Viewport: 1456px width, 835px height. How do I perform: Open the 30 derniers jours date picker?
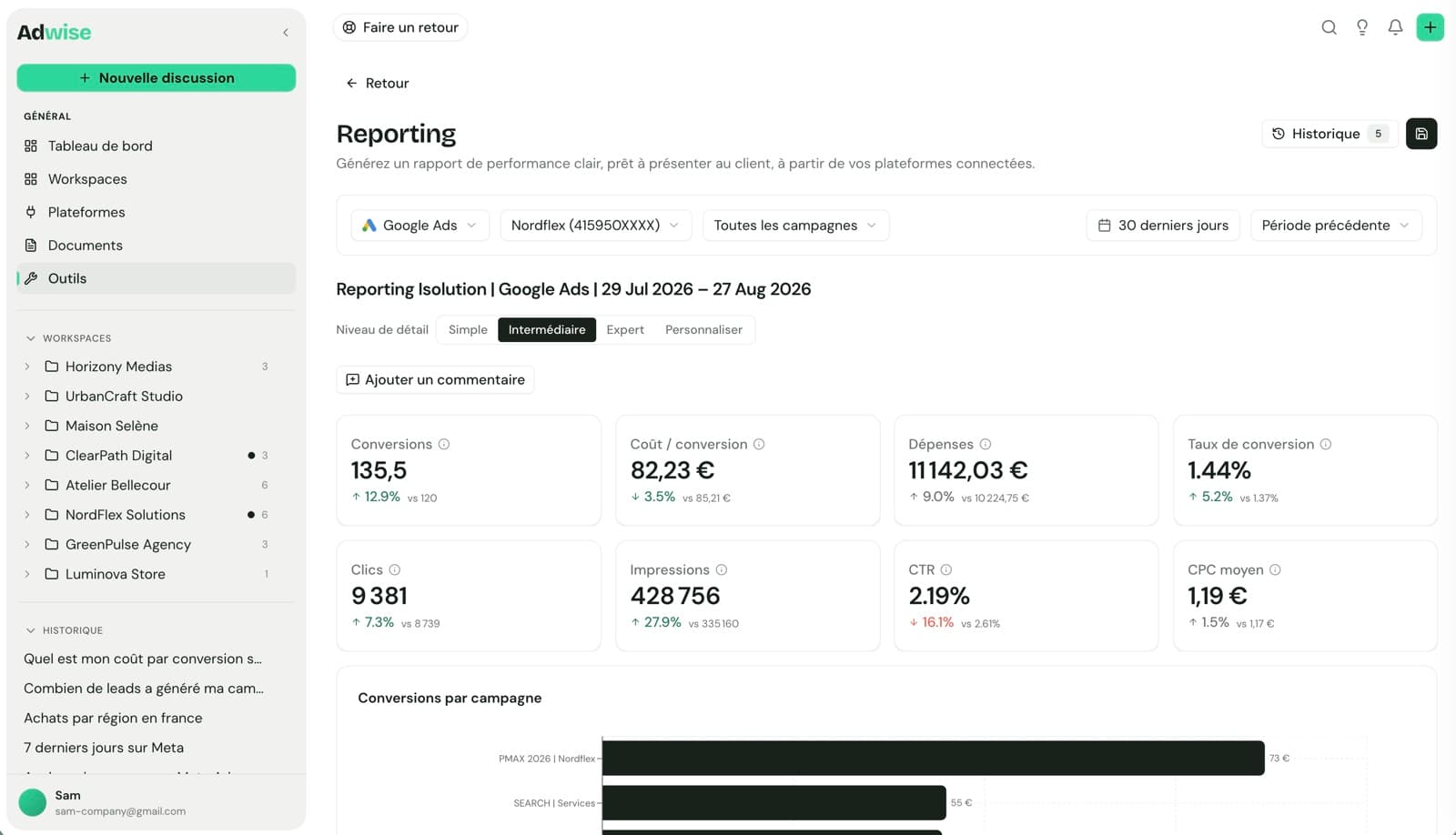coord(1164,225)
